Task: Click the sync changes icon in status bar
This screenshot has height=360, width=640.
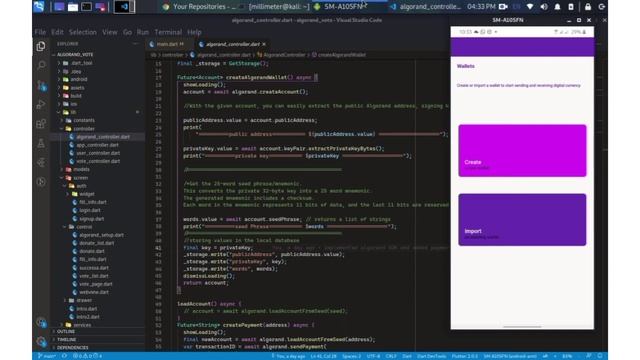Action: click(x=64, y=356)
